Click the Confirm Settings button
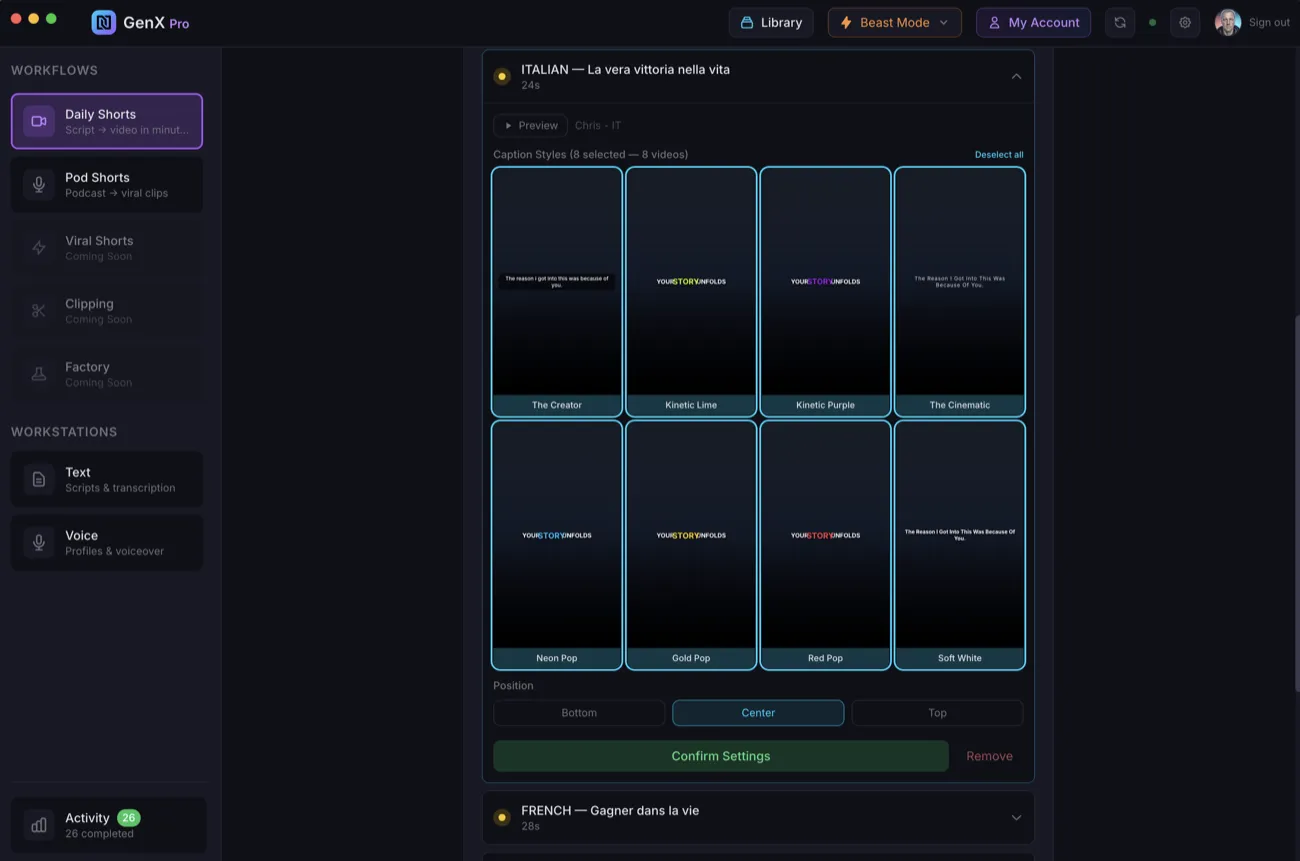Viewport: 1300px width, 861px height. [x=721, y=756]
